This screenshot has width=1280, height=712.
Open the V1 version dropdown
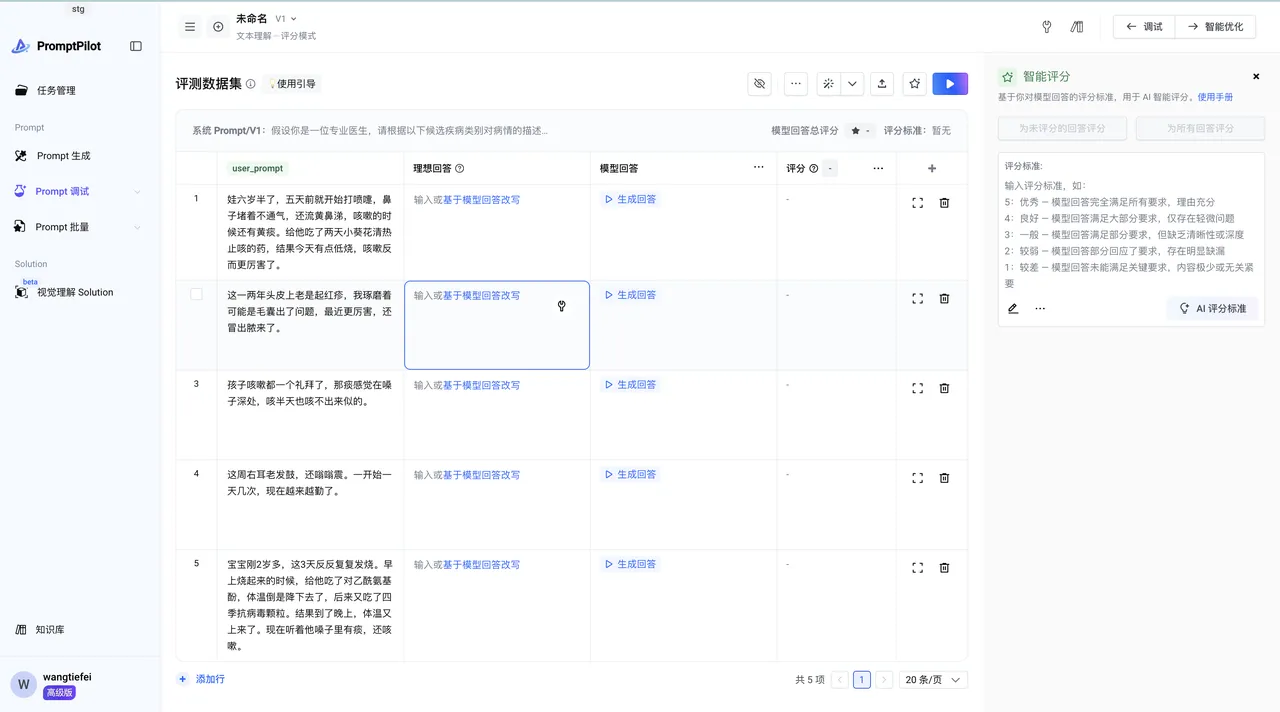coord(286,19)
